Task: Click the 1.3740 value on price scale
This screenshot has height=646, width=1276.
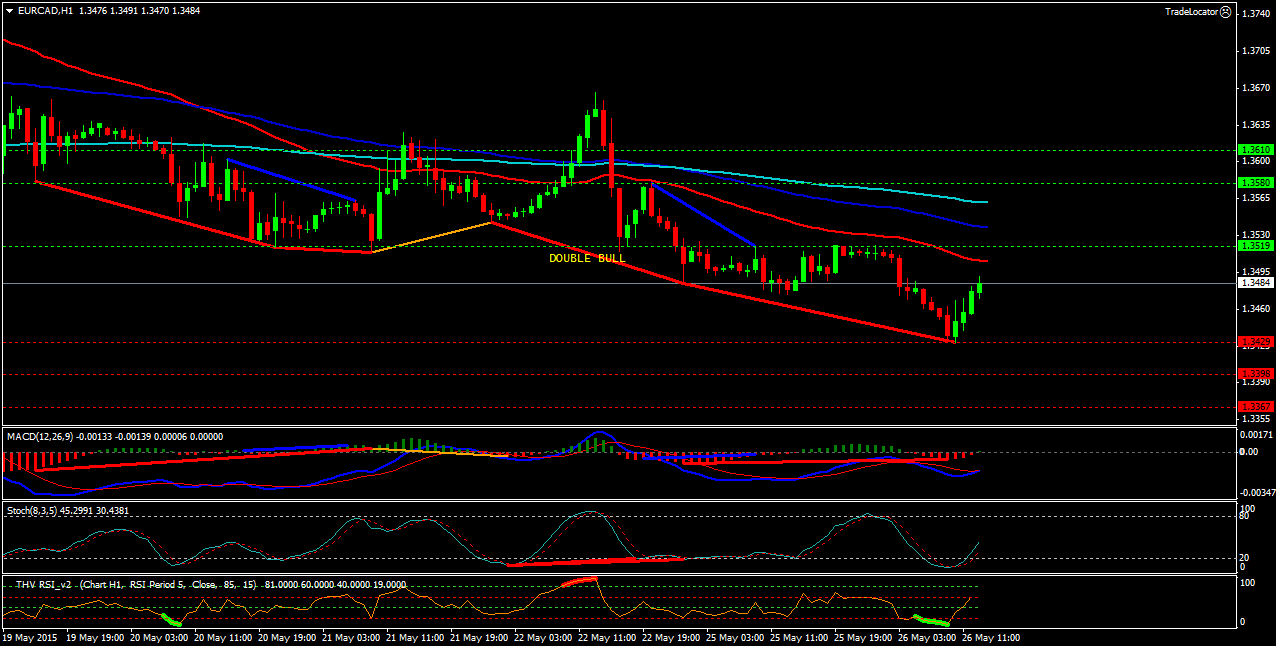Action: click(1254, 14)
